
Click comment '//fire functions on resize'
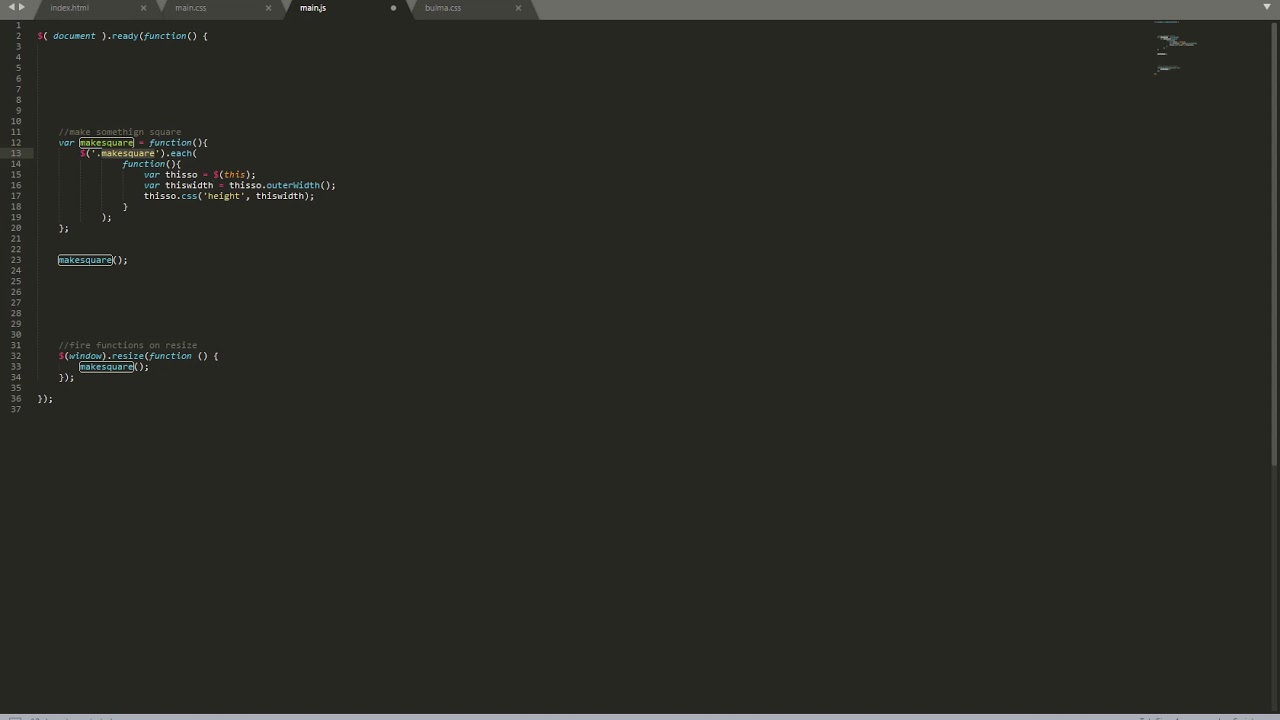pos(128,345)
